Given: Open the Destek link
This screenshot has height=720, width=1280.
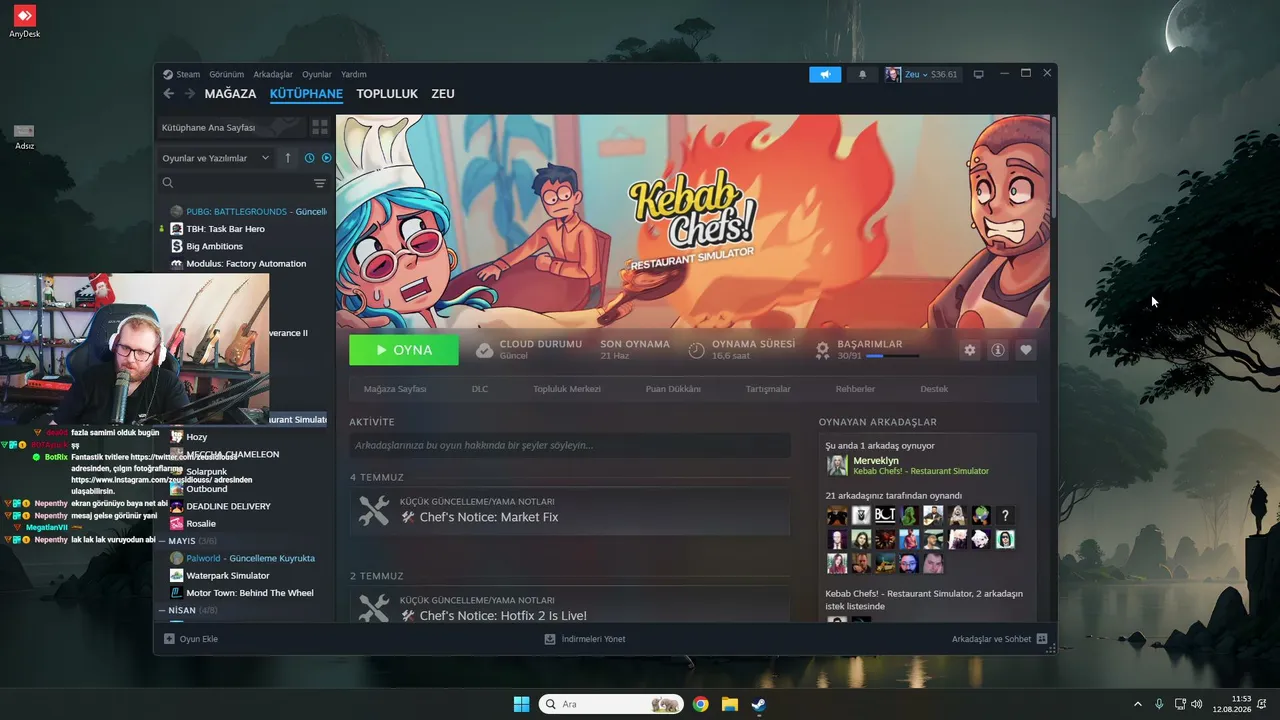Looking at the screenshot, I should point(934,389).
